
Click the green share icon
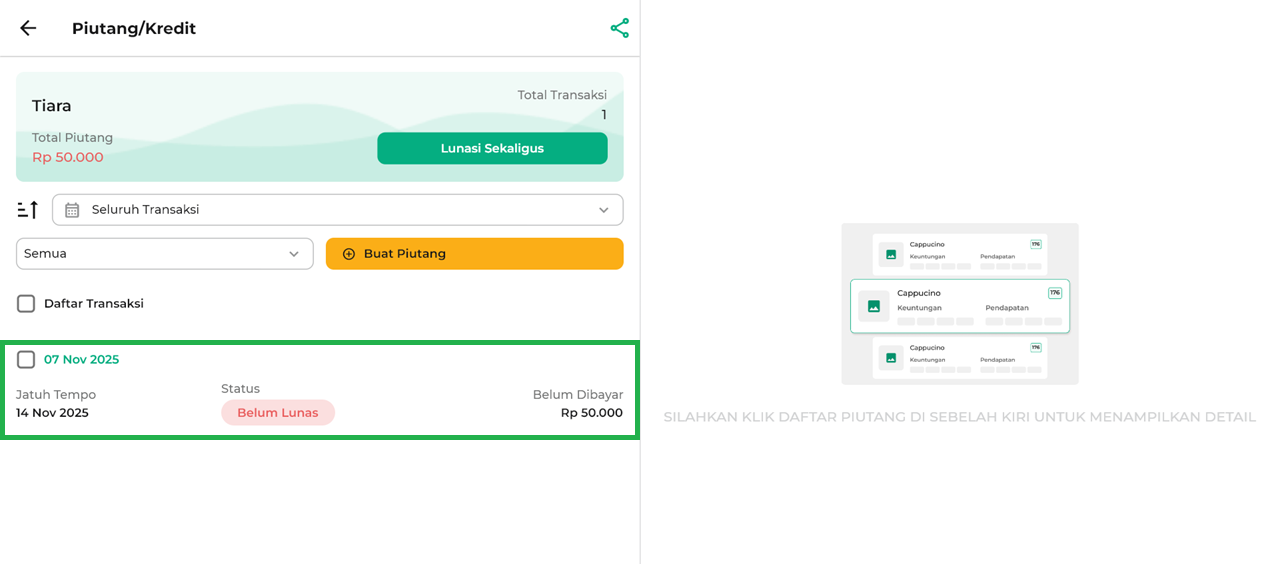click(x=620, y=28)
